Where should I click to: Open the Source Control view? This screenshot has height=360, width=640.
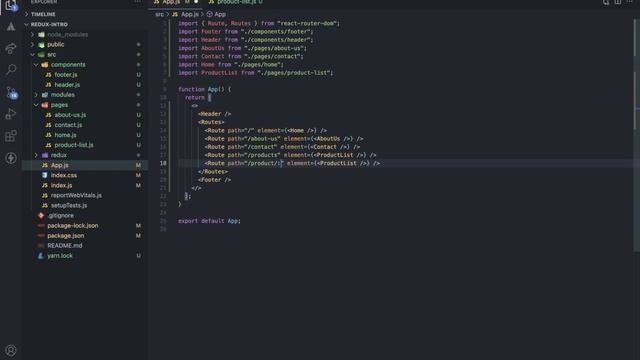[11, 92]
